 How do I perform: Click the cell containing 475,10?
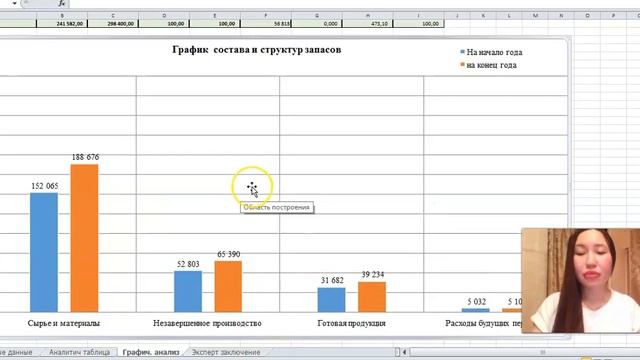(x=368, y=24)
